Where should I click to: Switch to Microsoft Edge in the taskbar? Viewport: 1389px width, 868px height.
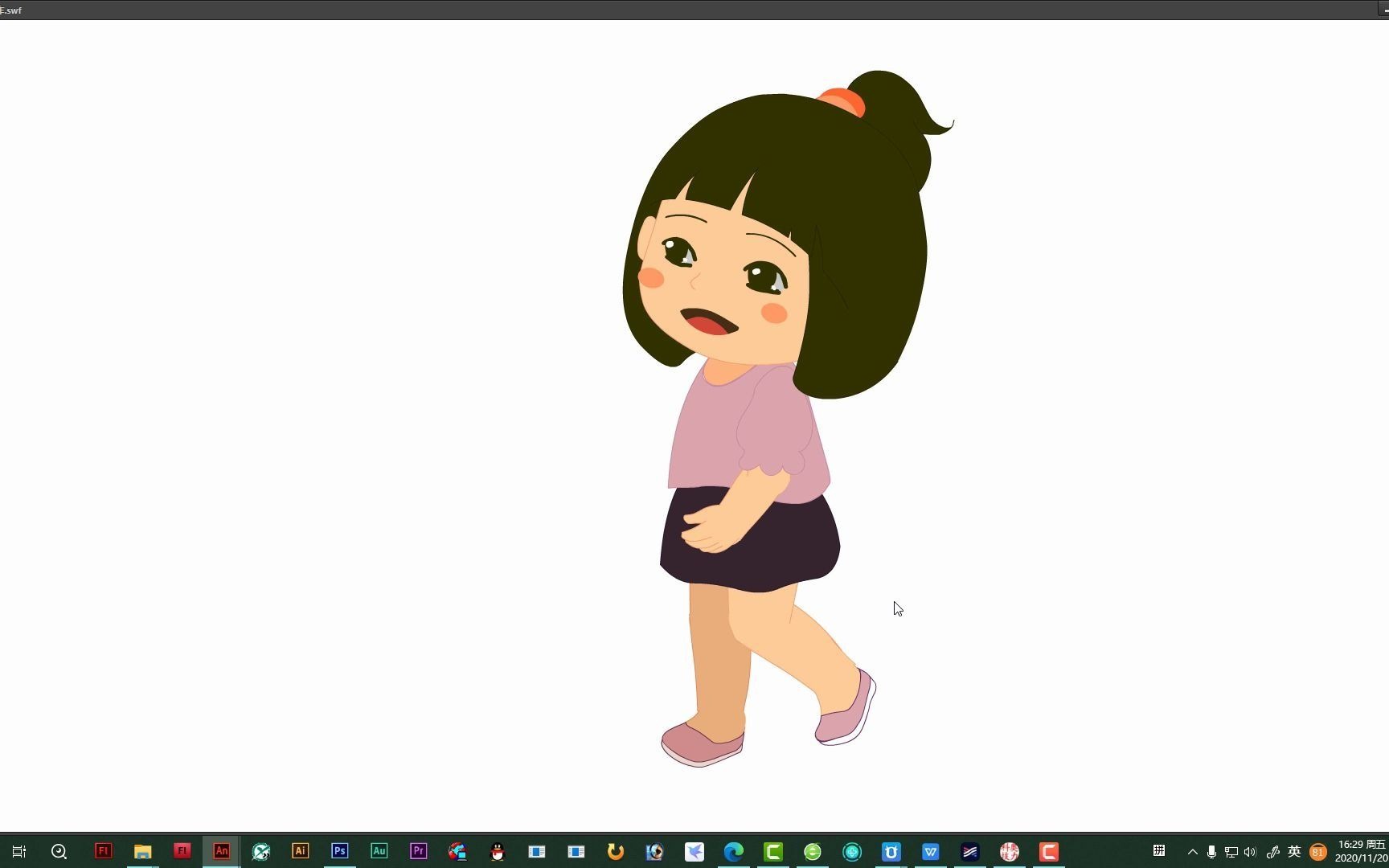pos(733,851)
